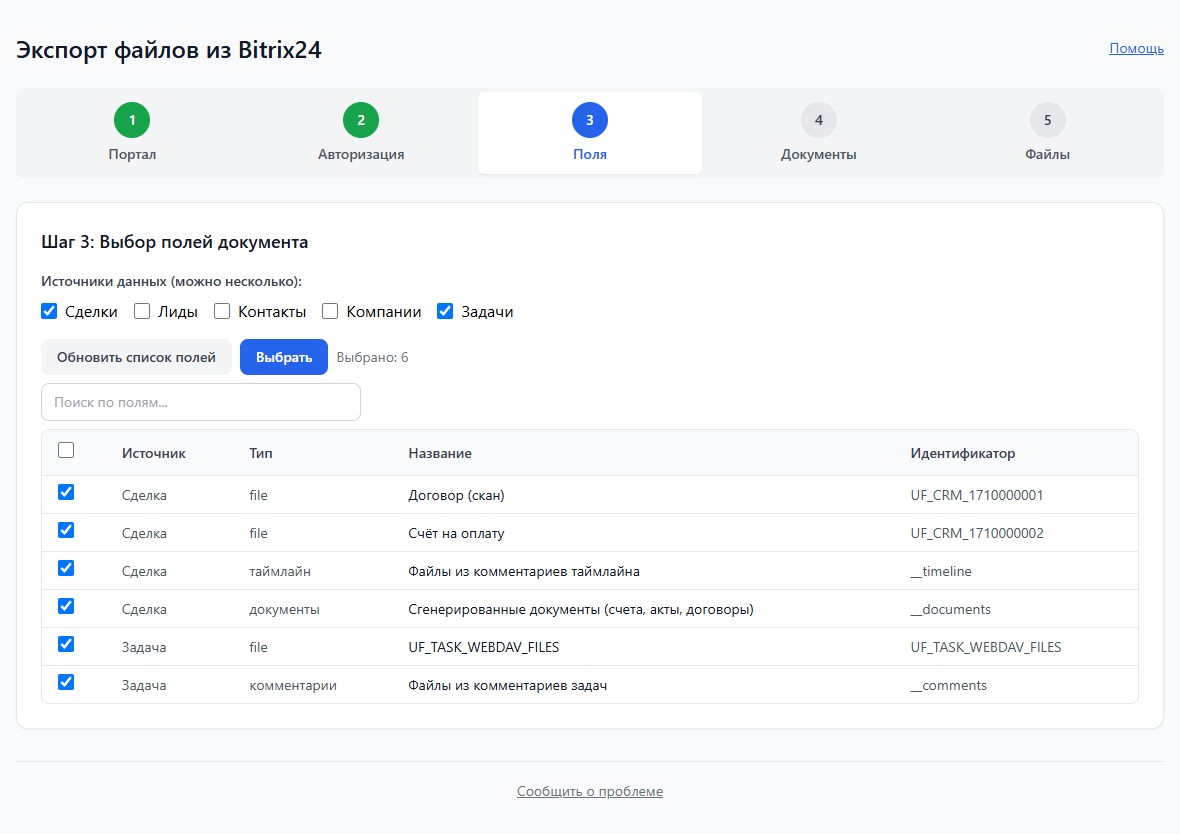Click the __comments identifier cell
This screenshot has height=834, width=1180.
pyautogui.click(x=948, y=685)
